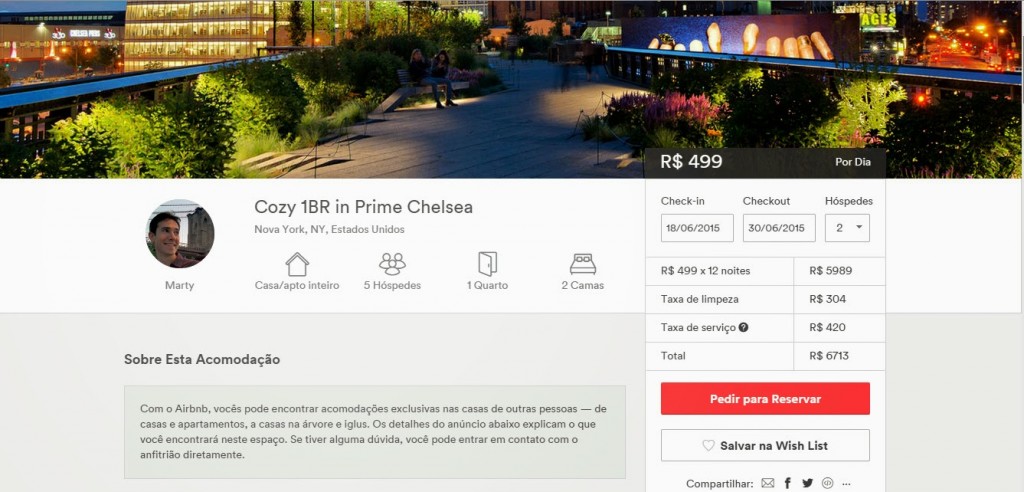1024x492 pixels.
Task: Open the Taxa de serviço help question-mark icon
Action: pos(743,327)
